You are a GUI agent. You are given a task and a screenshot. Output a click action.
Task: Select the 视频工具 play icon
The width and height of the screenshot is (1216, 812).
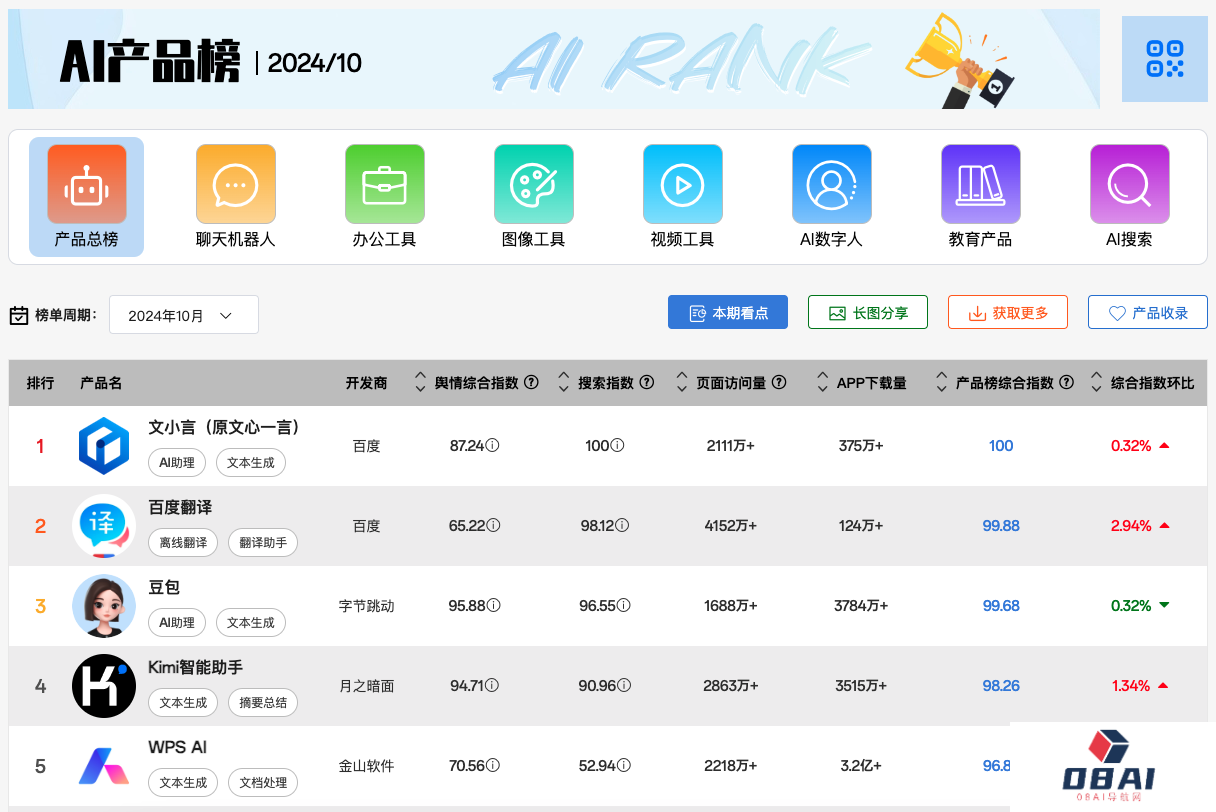(x=683, y=184)
